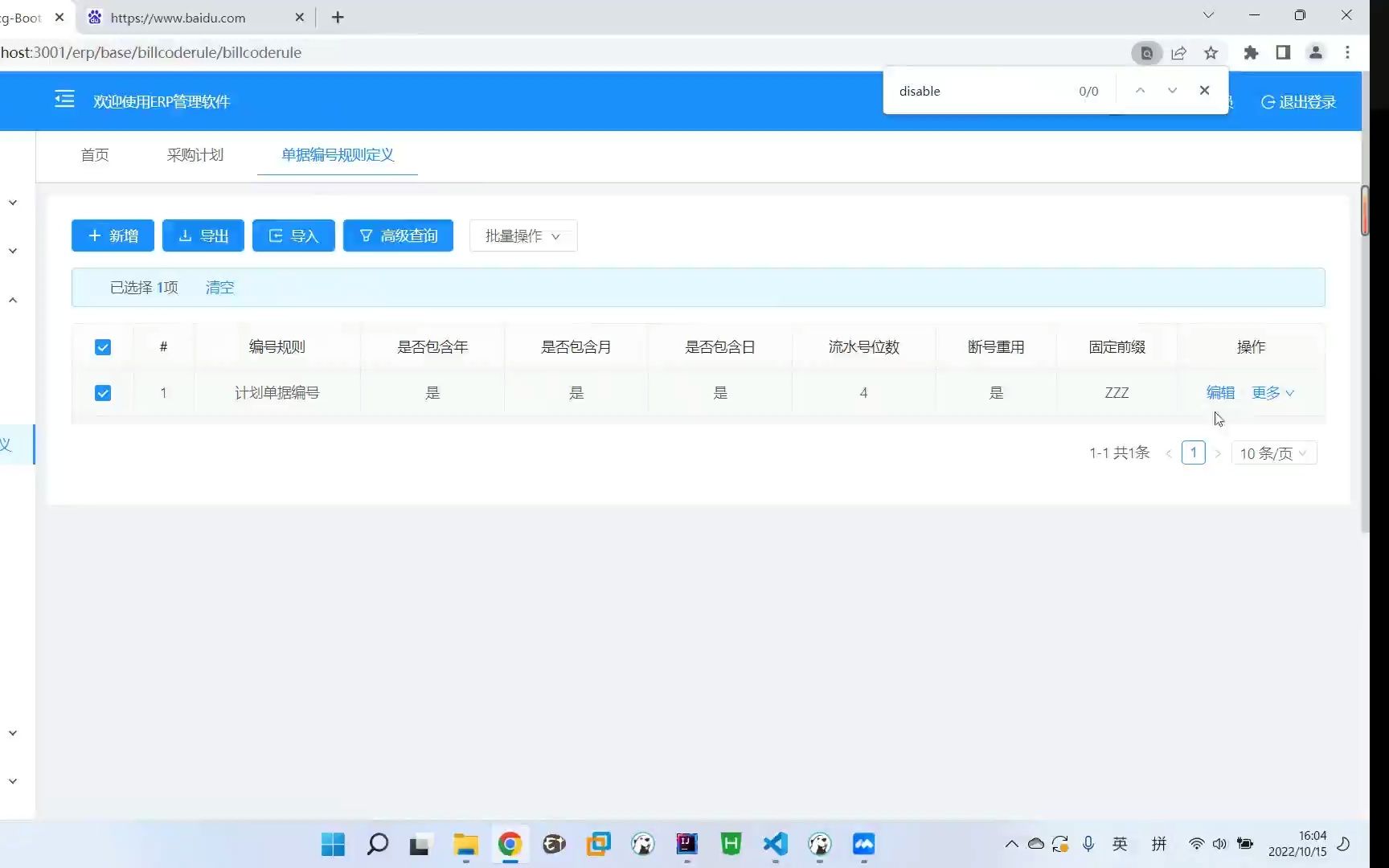
Task: Click the microphone tray icon
Action: 1088,844
